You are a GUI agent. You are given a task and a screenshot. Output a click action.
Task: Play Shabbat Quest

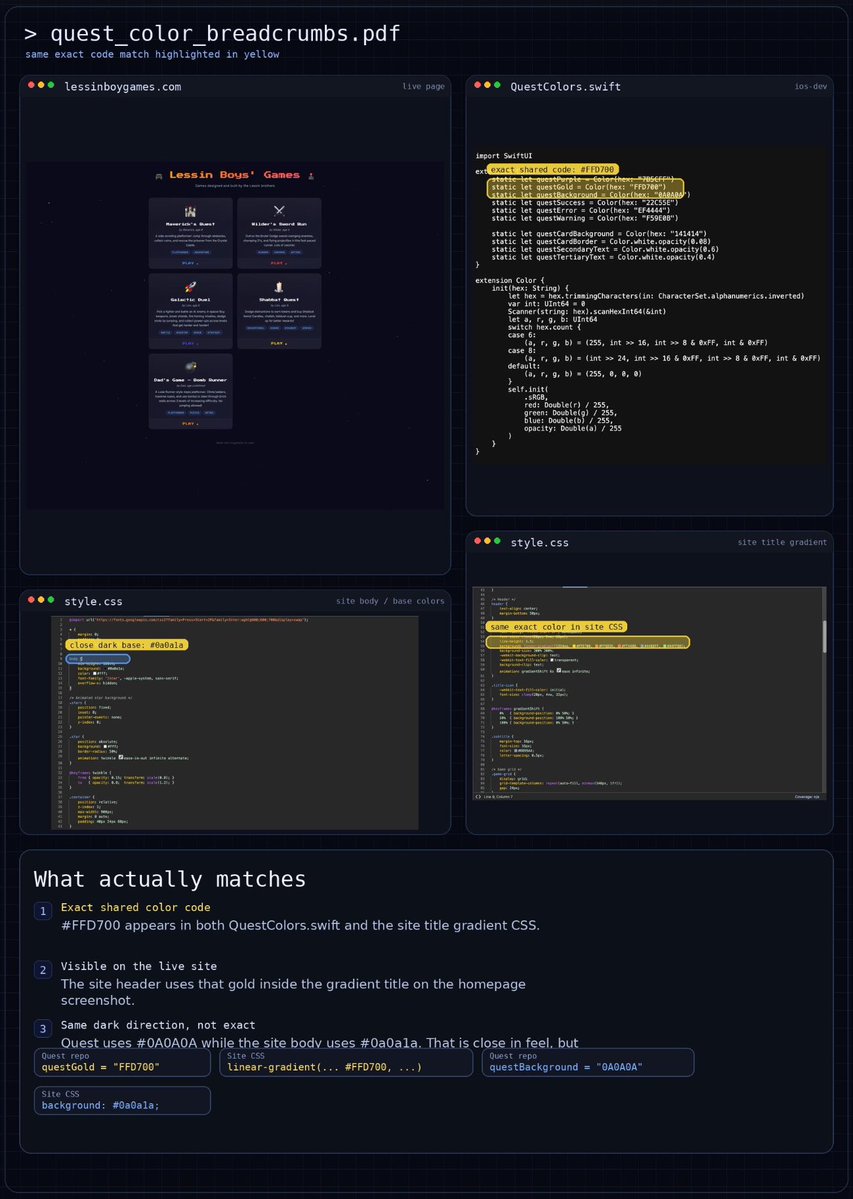(x=279, y=343)
